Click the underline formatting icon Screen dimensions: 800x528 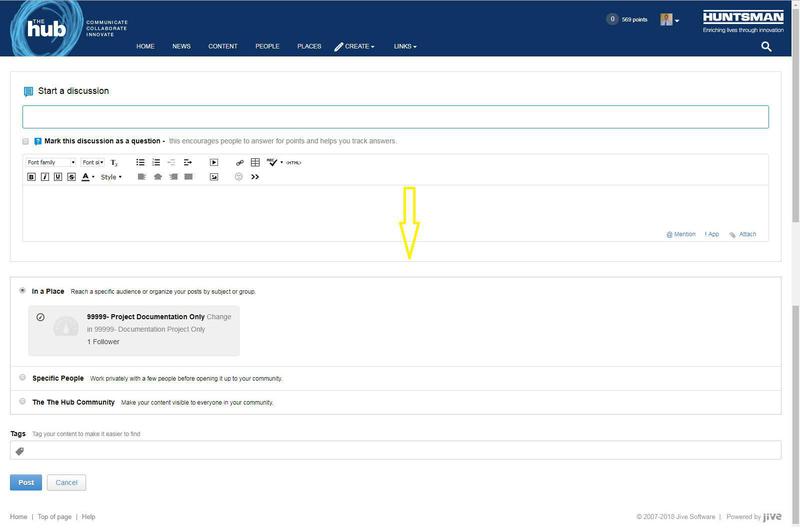coord(58,177)
